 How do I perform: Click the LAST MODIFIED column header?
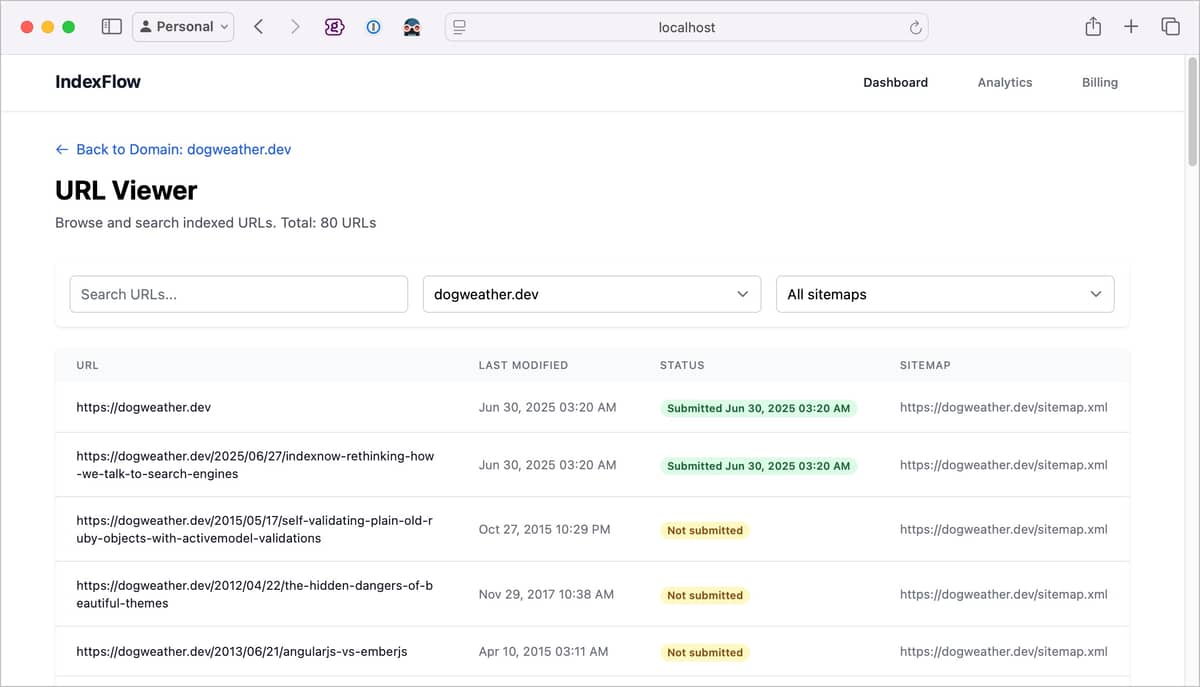click(523, 365)
